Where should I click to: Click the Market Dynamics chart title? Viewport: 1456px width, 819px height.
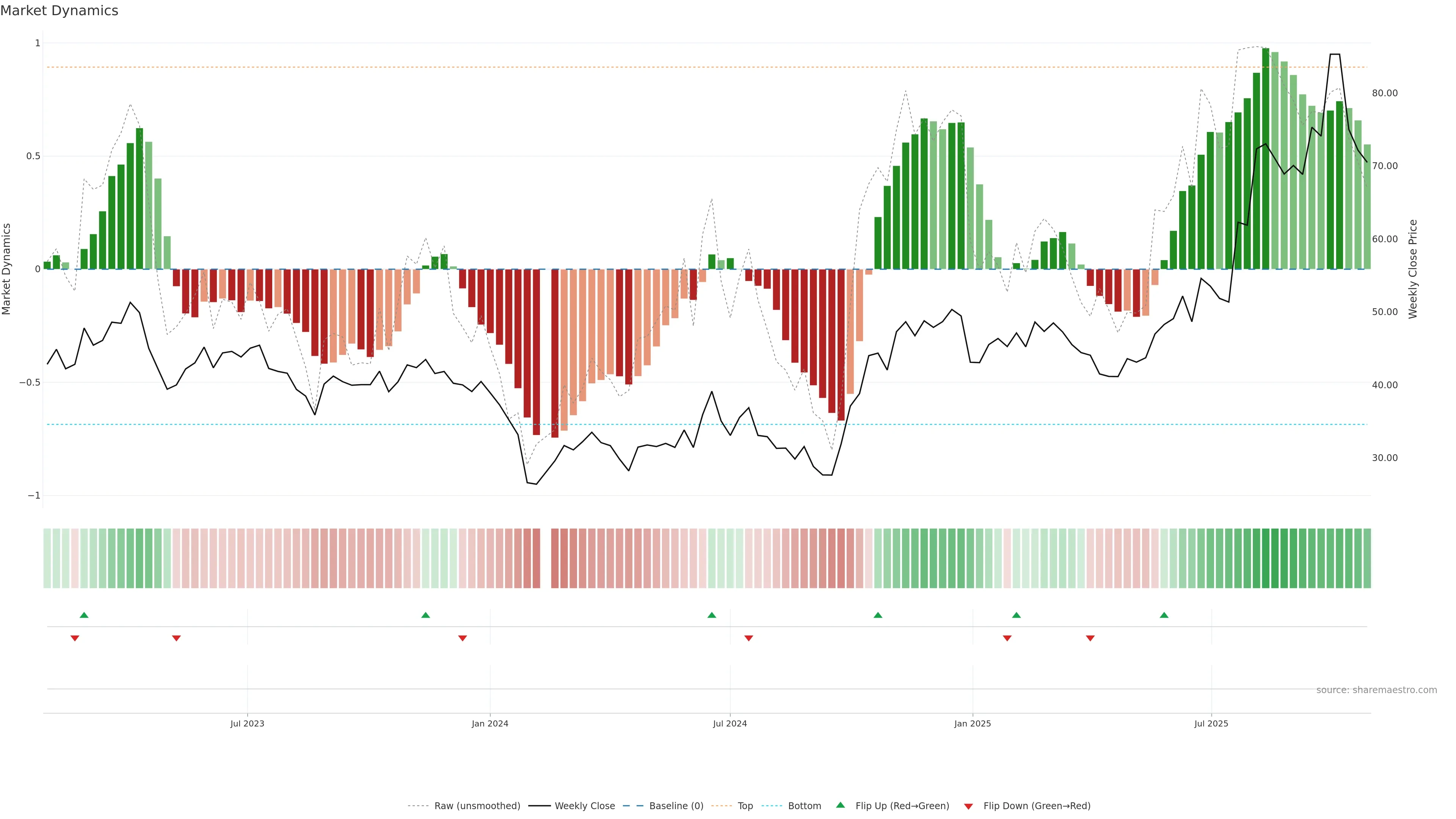tap(60, 11)
